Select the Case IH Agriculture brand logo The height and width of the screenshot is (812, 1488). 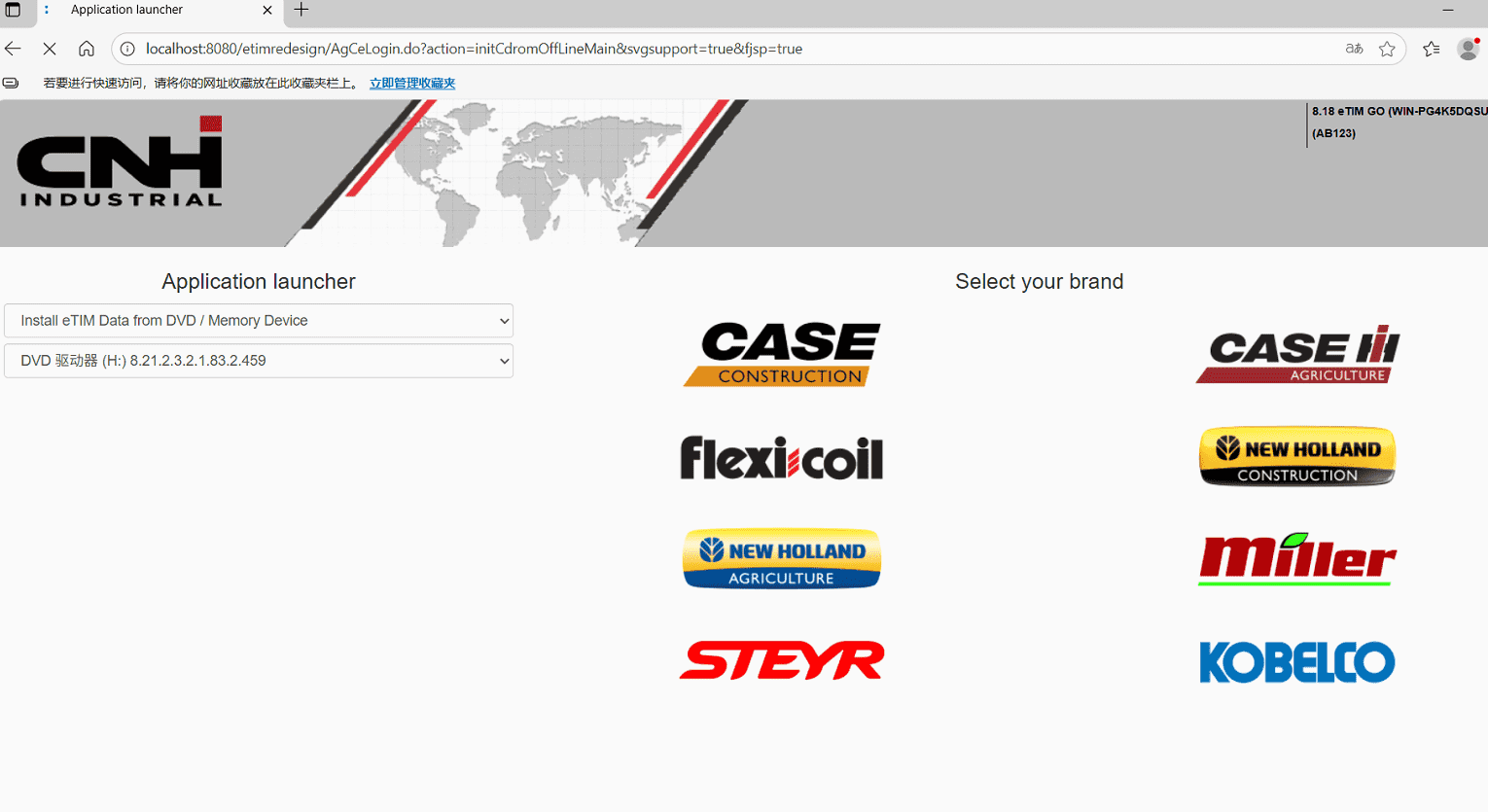[x=1297, y=354]
